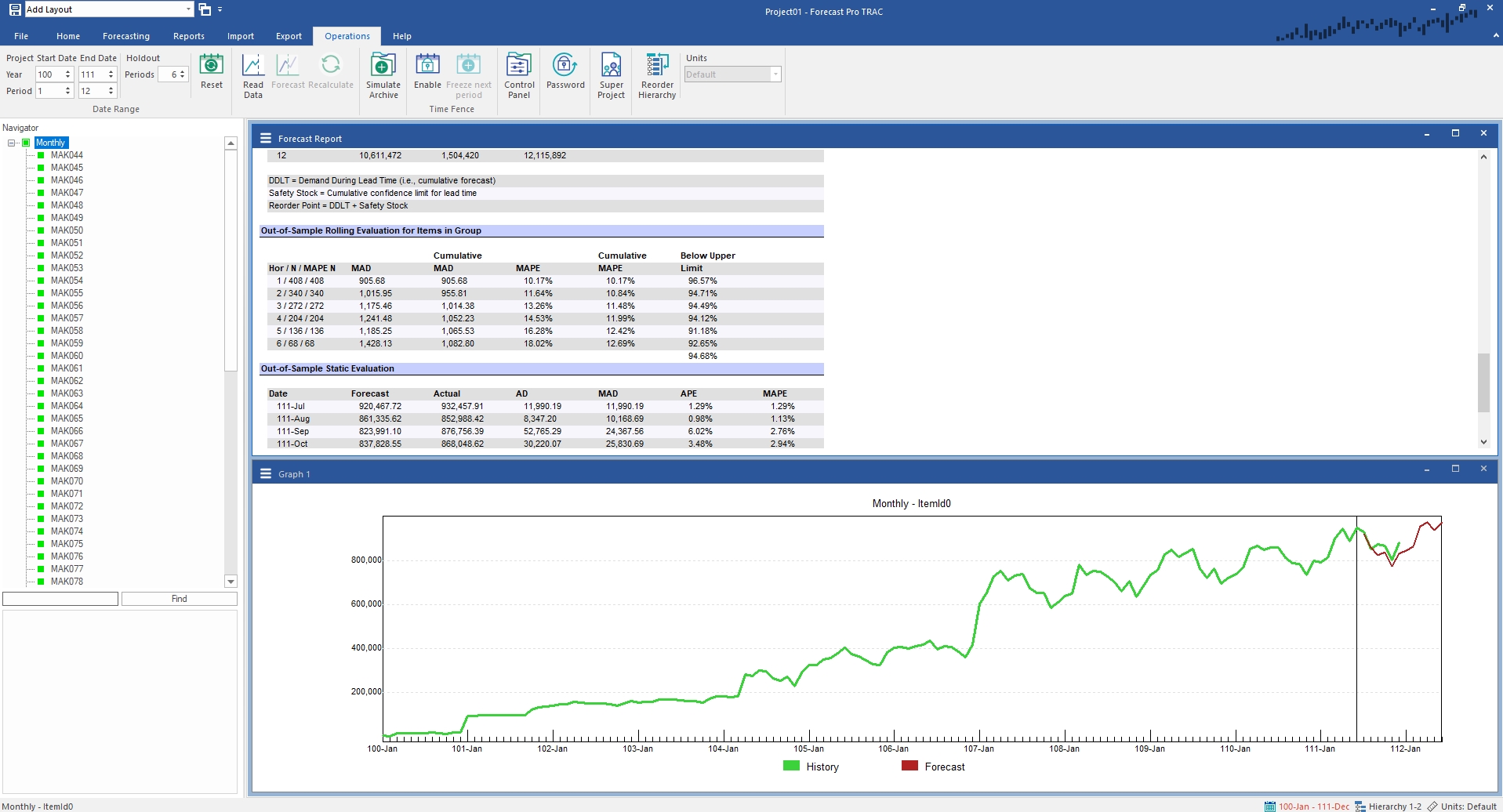Screen dimensions: 1503x812
Task: Click the Forecast Report scrollbar thumb
Action: [1483, 382]
